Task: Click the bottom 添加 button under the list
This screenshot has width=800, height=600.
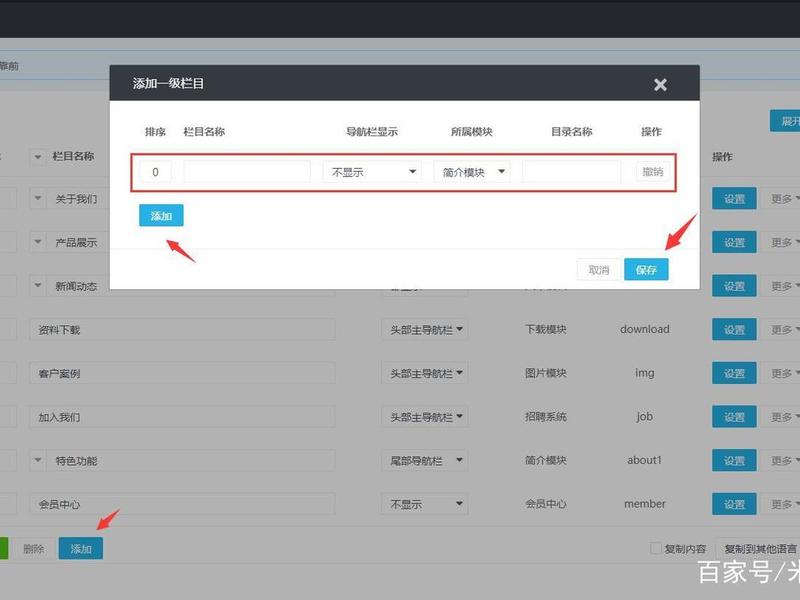Action: click(x=81, y=548)
